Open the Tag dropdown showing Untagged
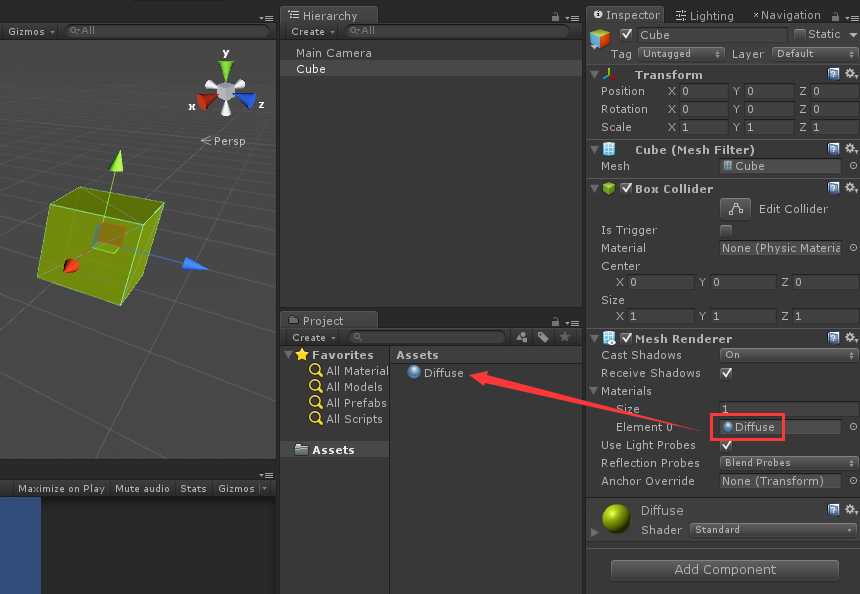Screen dimensions: 860x594 pyautogui.click(x=680, y=54)
